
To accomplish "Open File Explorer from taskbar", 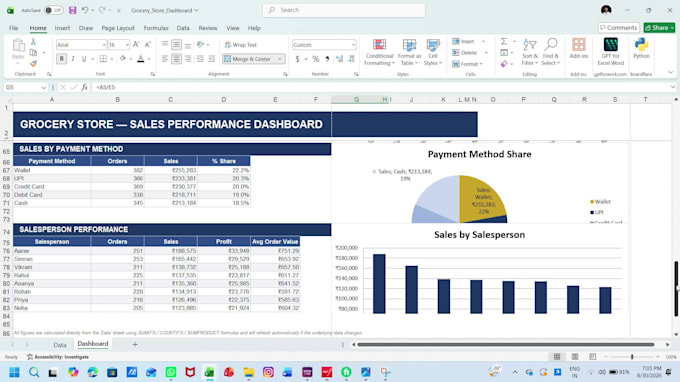I will (x=248, y=372).
